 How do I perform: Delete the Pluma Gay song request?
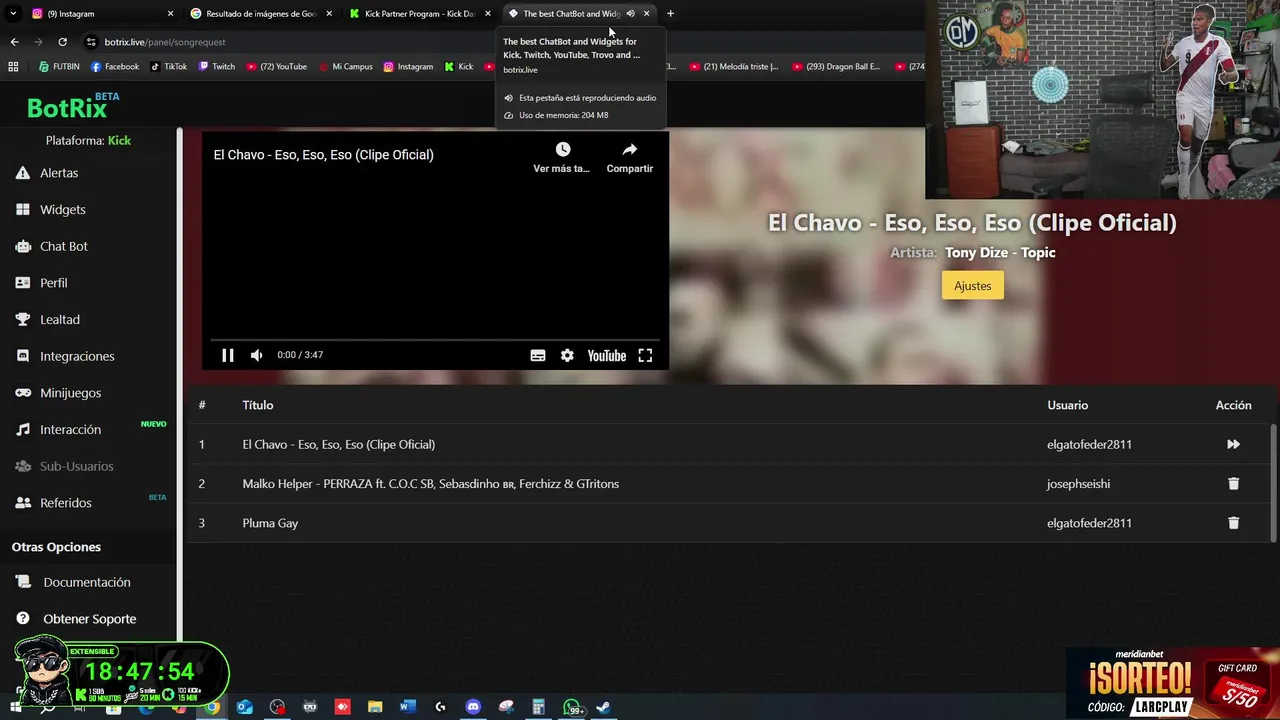coord(1233,523)
